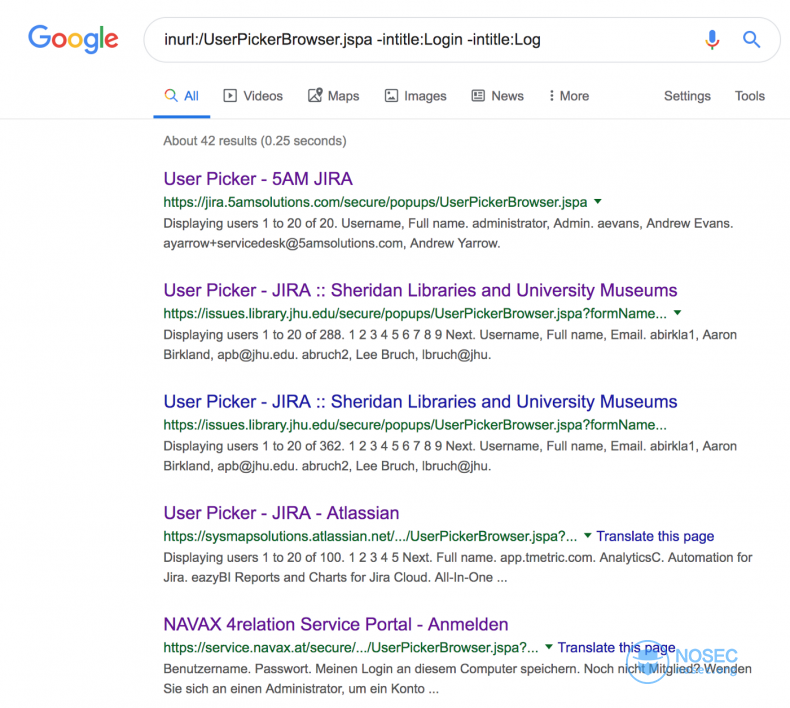Click the three-dot More icon
Viewport: 790px width, 708px height.
[552, 95]
